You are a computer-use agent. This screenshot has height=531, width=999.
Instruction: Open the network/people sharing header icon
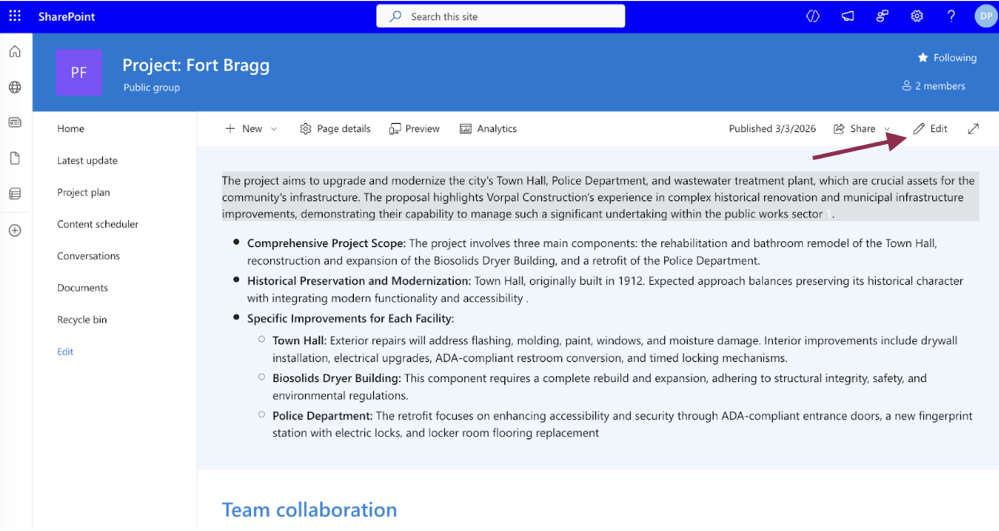point(882,17)
